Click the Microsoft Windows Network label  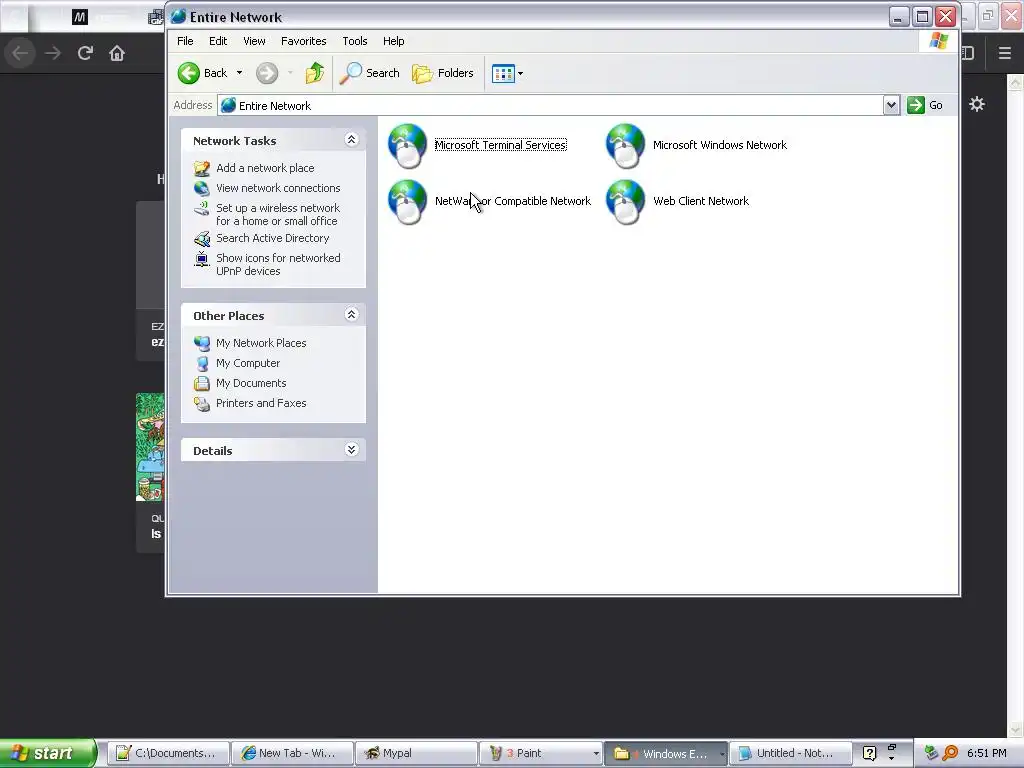point(720,145)
